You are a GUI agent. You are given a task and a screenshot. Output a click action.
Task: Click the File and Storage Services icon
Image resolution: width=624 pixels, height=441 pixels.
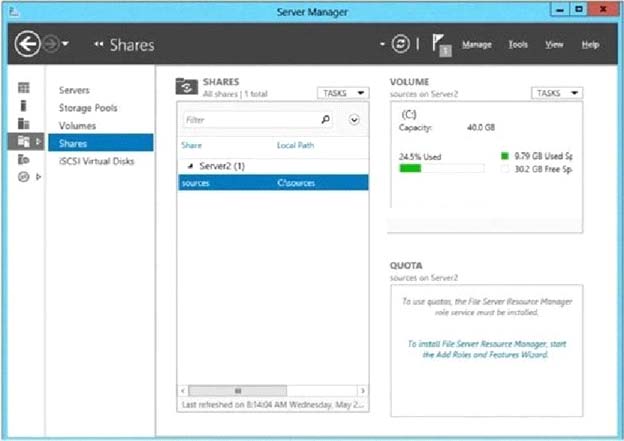[x=24, y=142]
